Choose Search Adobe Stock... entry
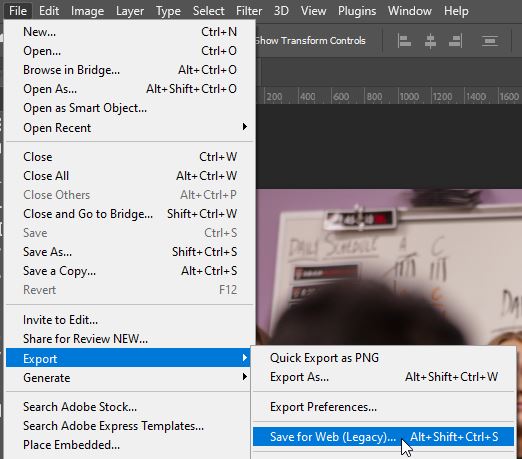Screen dimensions: 522x459 tap(128, 407)
